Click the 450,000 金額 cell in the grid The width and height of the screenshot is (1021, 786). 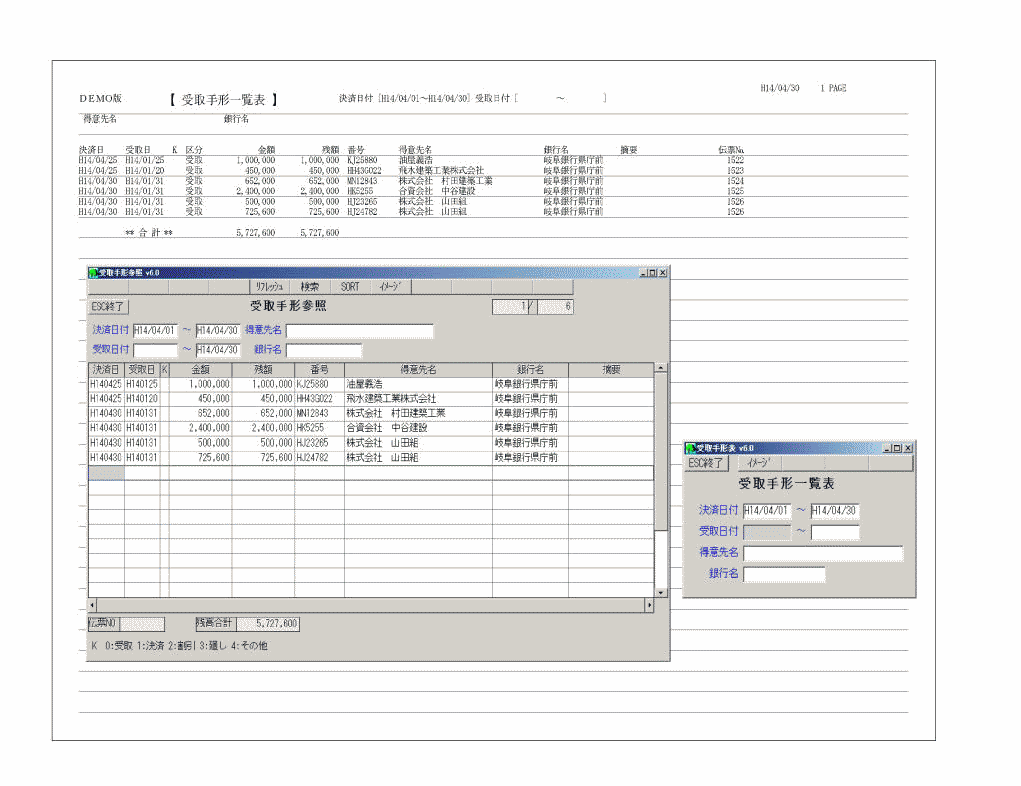(x=201, y=399)
